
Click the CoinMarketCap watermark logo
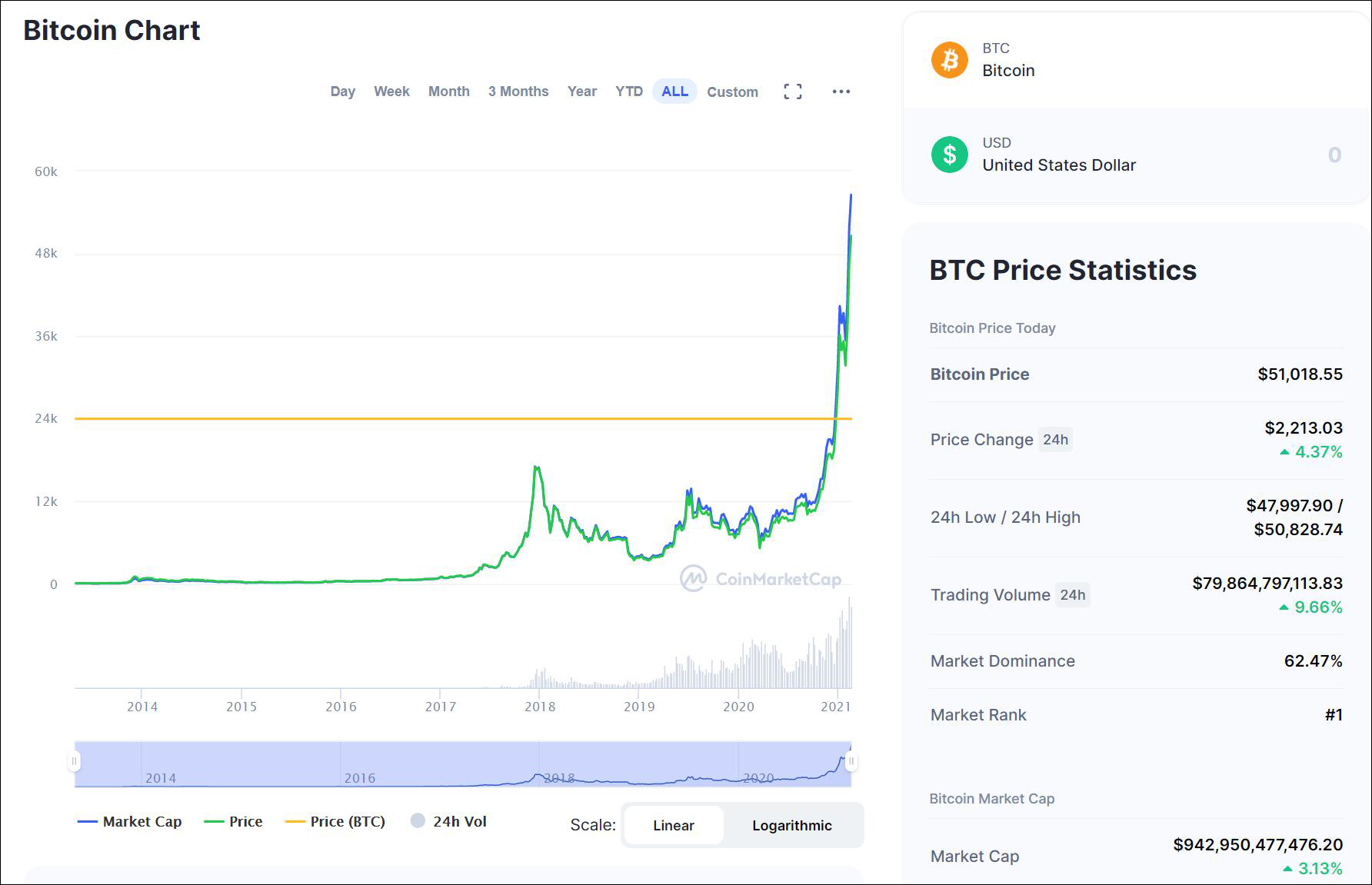pyautogui.click(x=693, y=579)
